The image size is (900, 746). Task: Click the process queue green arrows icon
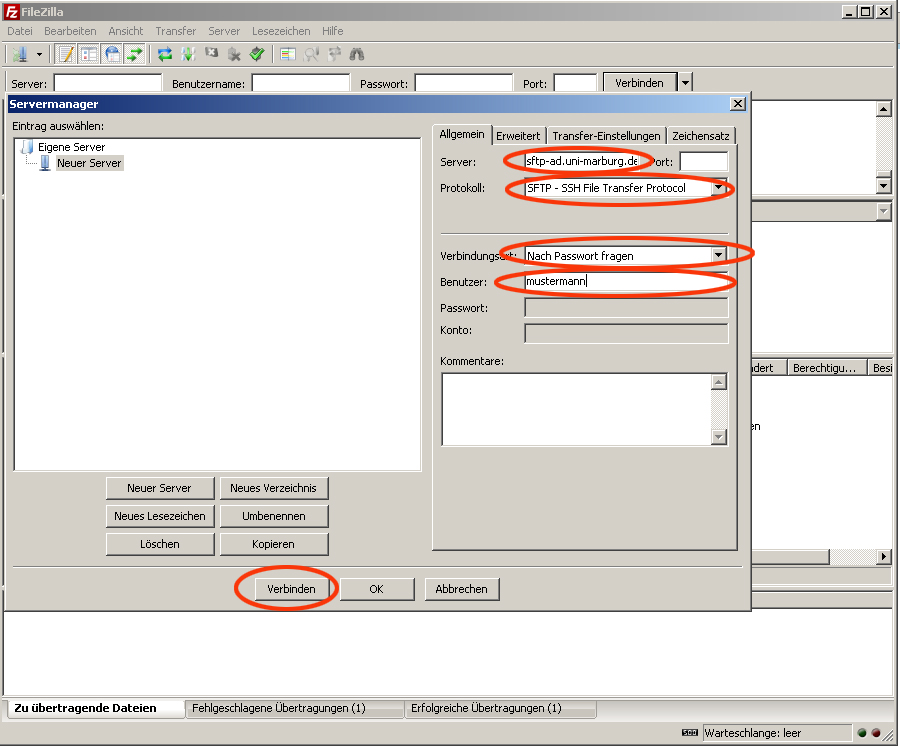[188, 55]
